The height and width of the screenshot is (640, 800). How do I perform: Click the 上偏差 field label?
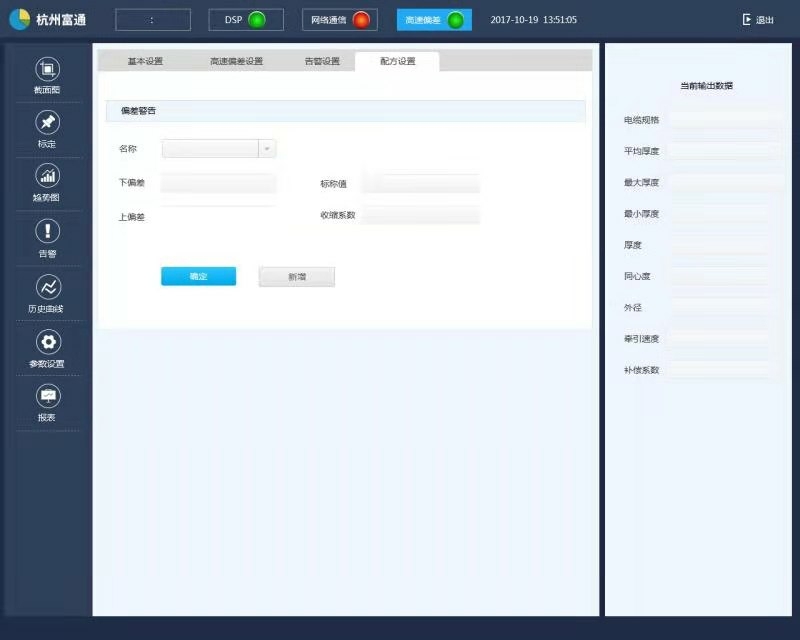pyautogui.click(x=132, y=217)
